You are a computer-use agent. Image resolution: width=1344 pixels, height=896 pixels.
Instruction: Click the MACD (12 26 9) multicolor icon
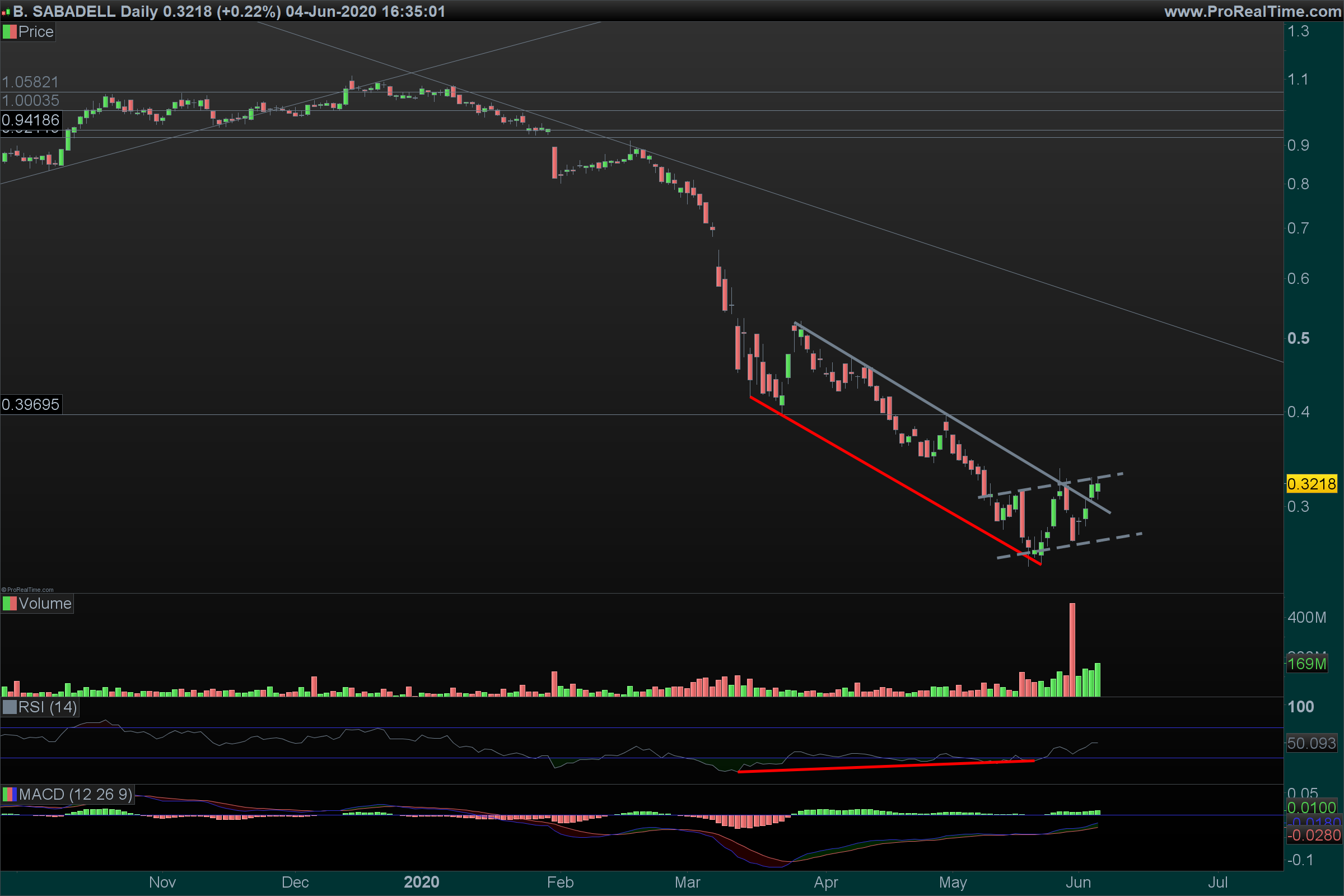click(9, 794)
